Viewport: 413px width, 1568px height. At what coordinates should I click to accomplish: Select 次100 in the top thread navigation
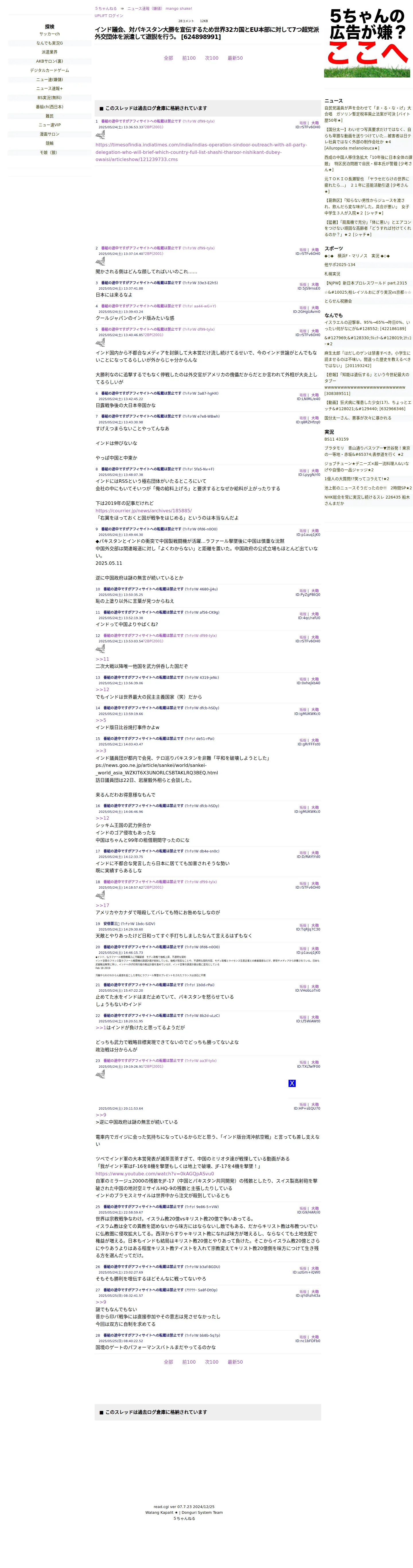[x=212, y=59]
